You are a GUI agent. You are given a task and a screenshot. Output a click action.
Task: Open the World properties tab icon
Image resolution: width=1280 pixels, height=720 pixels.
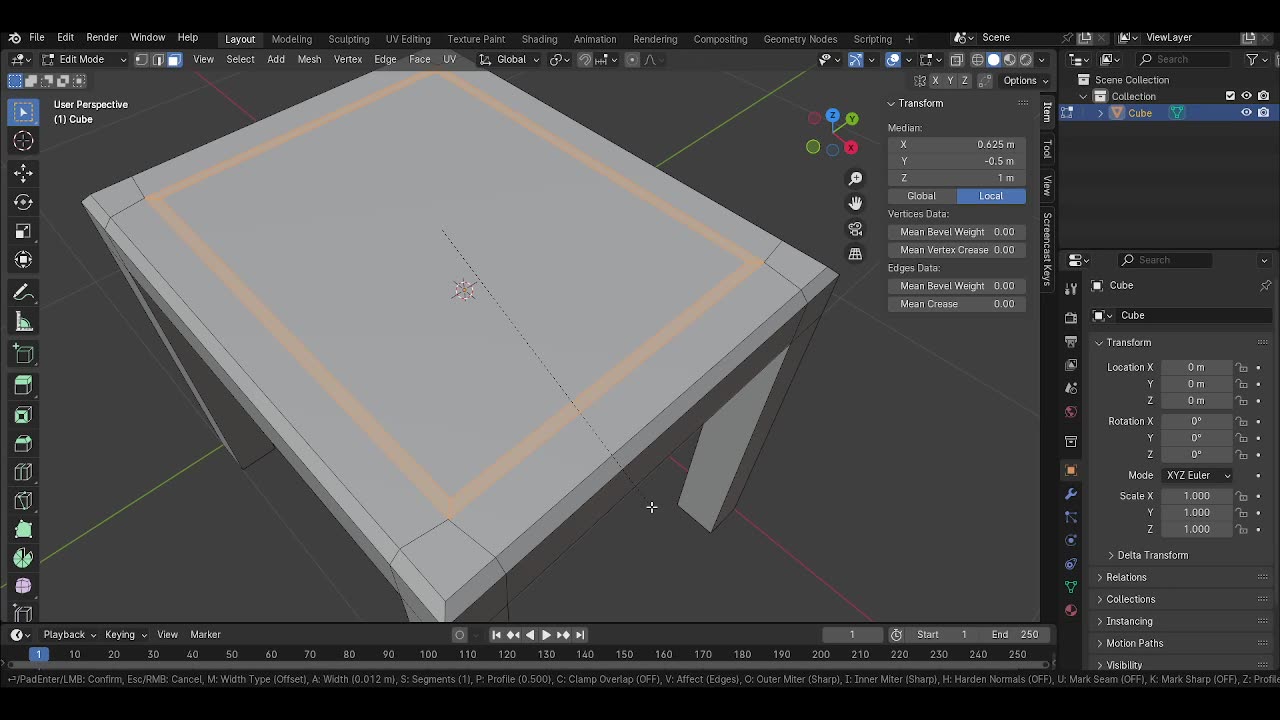click(x=1071, y=412)
